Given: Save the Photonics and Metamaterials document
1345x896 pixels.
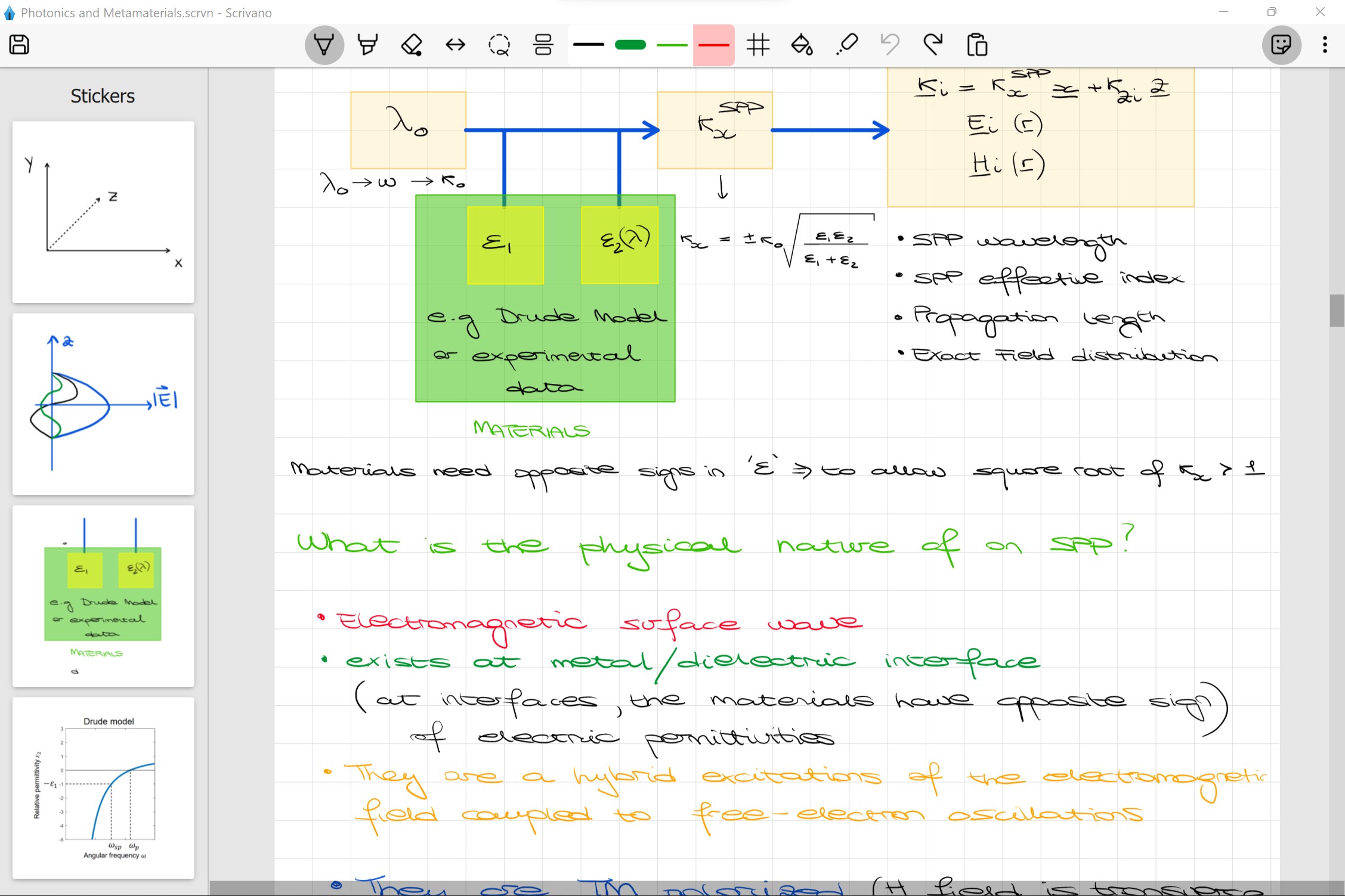Looking at the screenshot, I should pos(18,45).
